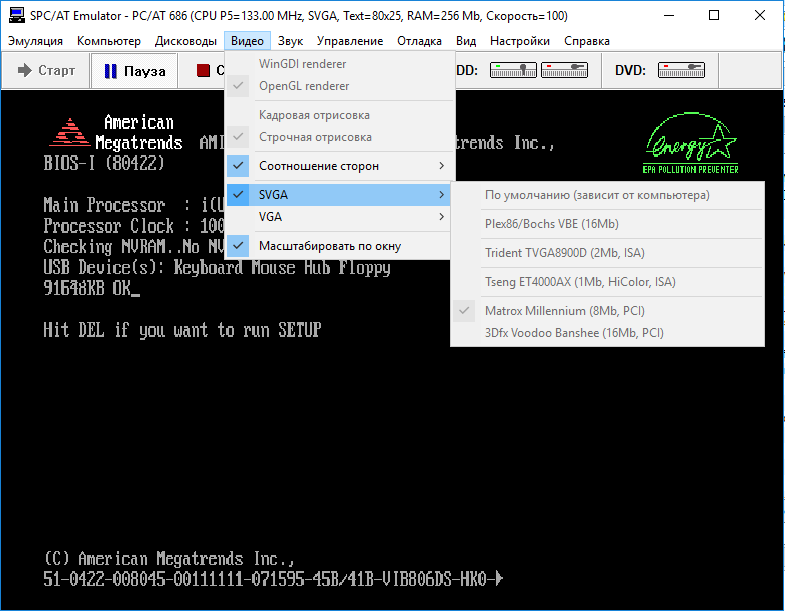785x611 pixels.
Task: Click the Старт toolbar button
Action: 46,71
